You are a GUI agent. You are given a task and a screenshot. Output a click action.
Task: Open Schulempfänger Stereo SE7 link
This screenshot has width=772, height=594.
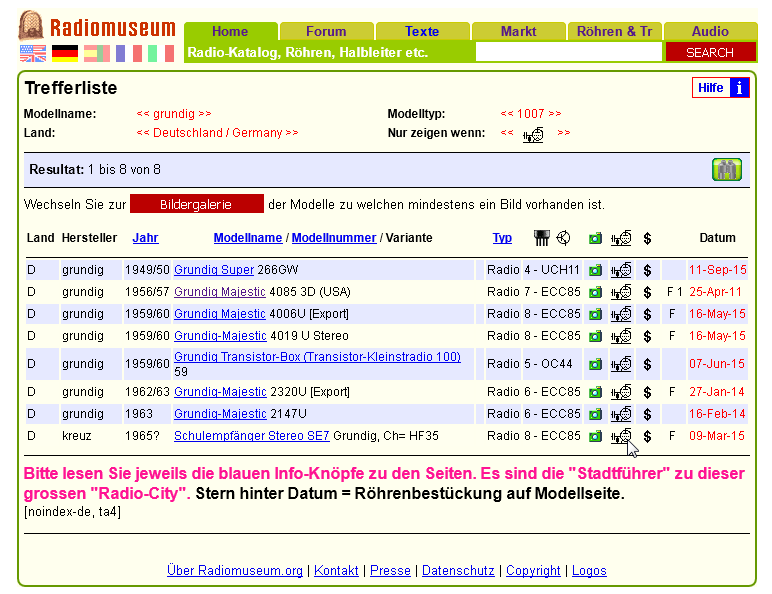coord(252,436)
